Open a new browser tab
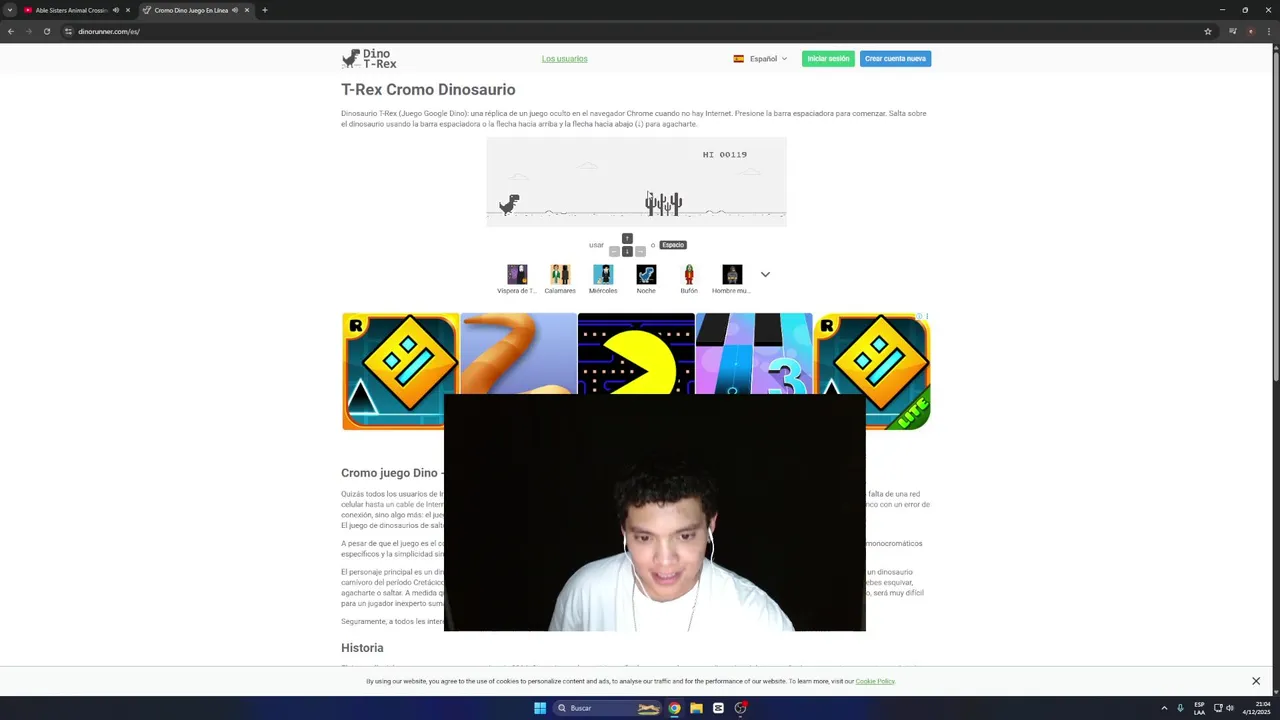 (x=265, y=10)
